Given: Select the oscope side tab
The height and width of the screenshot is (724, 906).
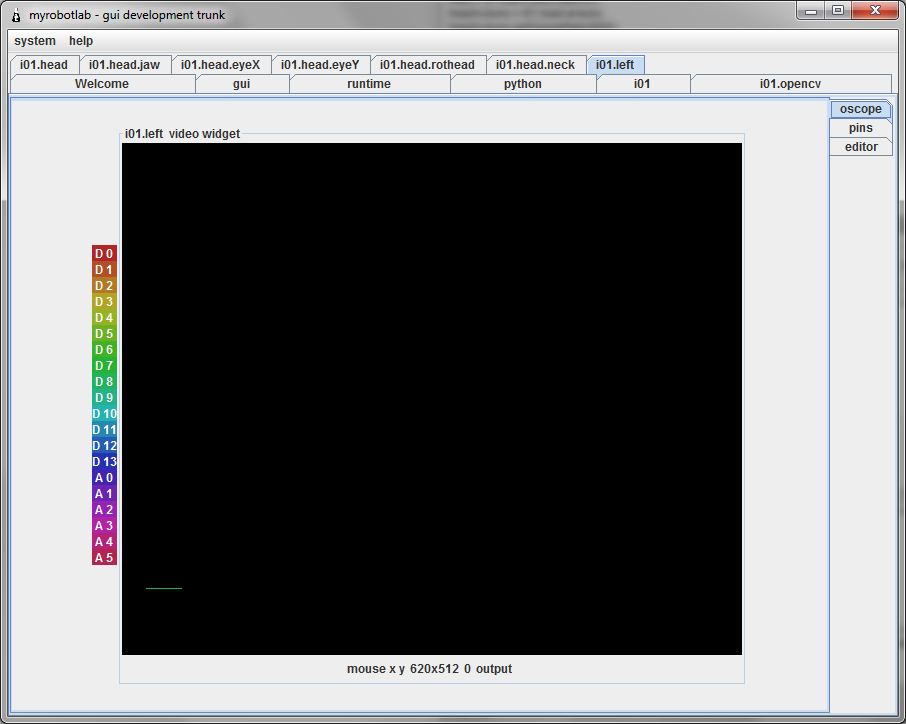Looking at the screenshot, I should (x=861, y=109).
